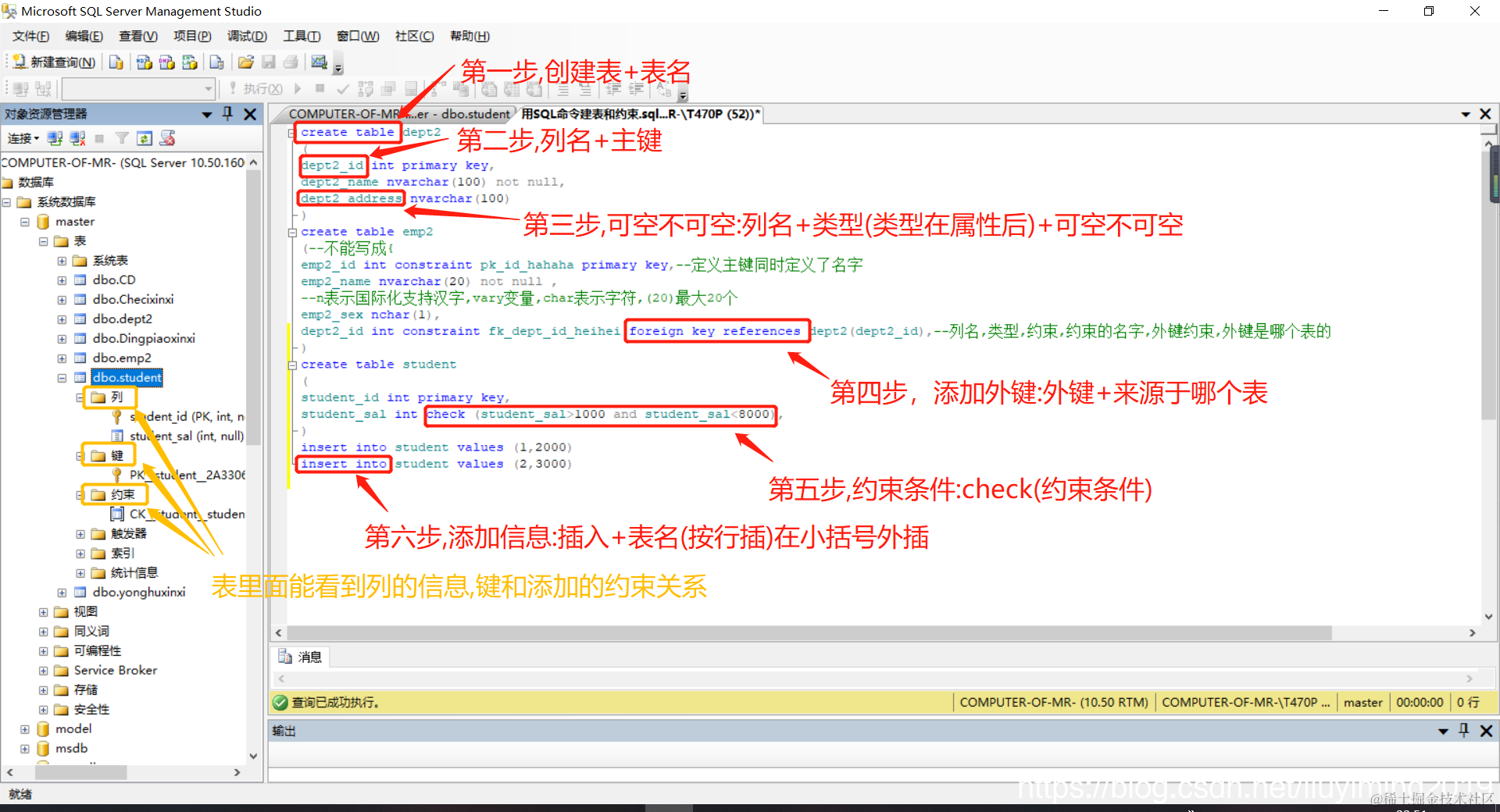Open the 帮助(H) menu
The height and width of the screenshot is (812, 1500).
(x=470, y=36)
